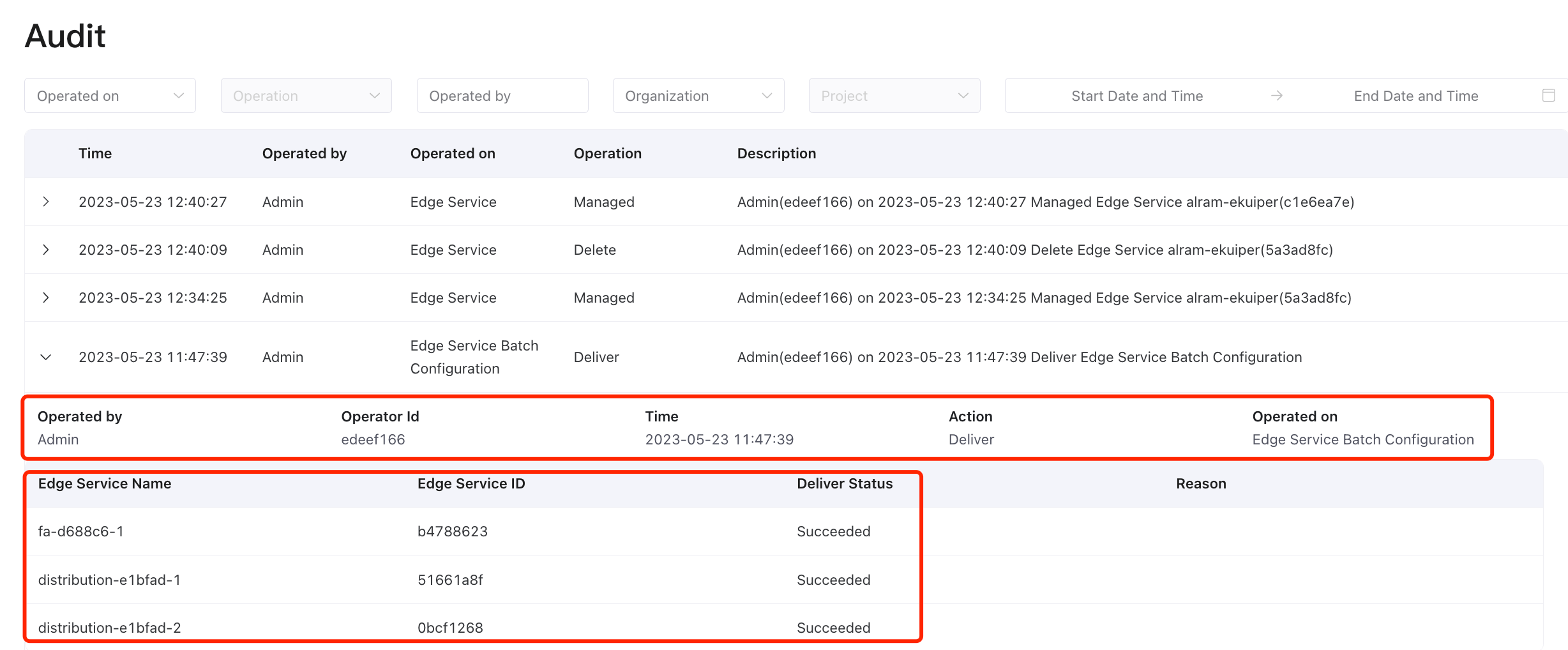The image size is (1568, 650).
Task: Click the calendar icon in date range picker
Action: [1548, 96]
